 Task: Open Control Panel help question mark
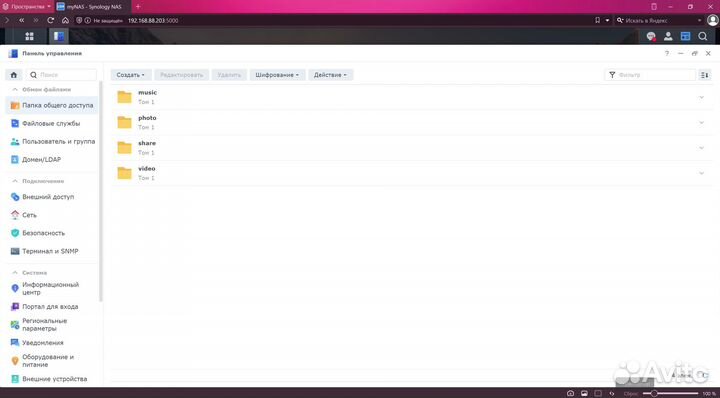pos(667,54)
